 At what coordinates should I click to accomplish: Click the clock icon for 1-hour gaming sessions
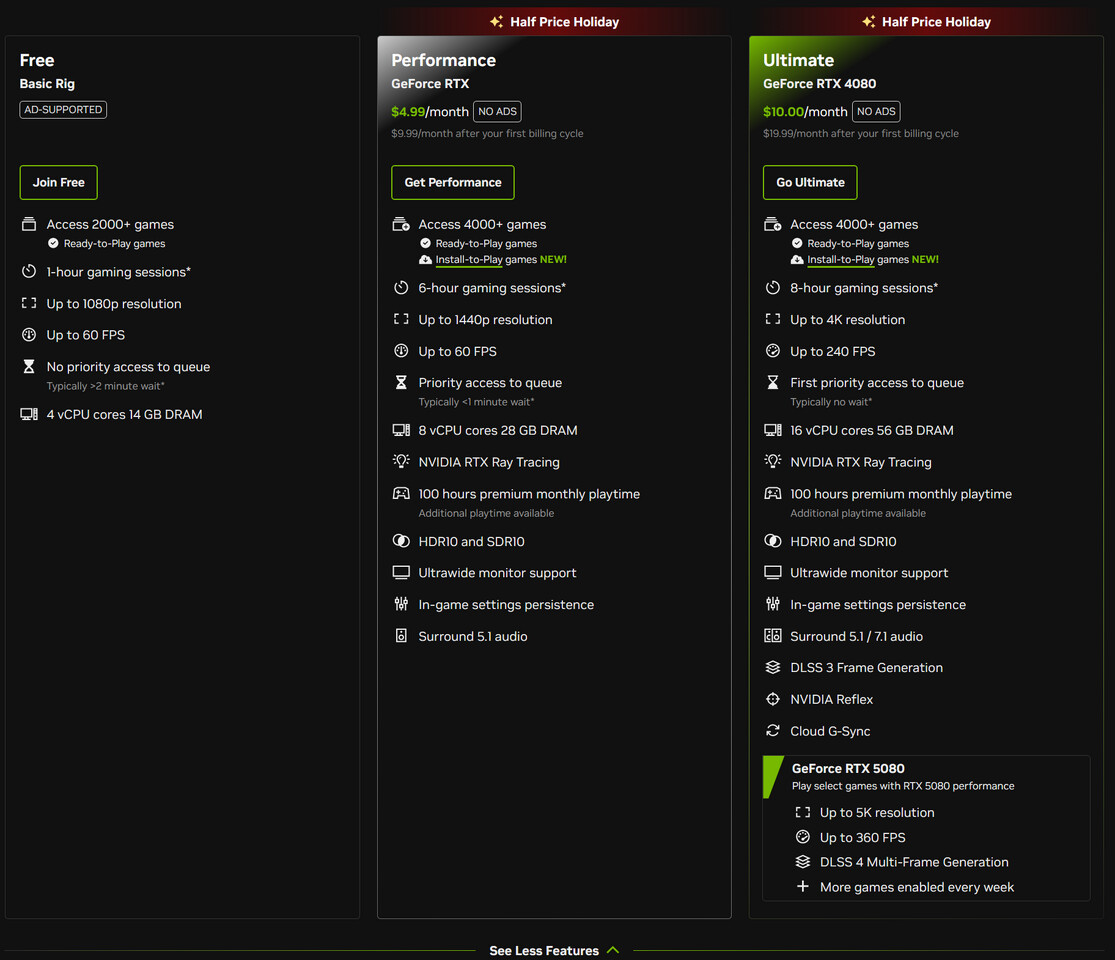(29, 272)
